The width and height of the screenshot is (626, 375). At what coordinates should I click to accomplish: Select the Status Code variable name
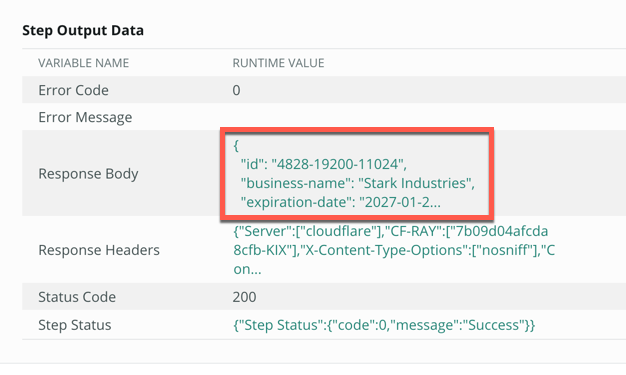click(77, 297)
